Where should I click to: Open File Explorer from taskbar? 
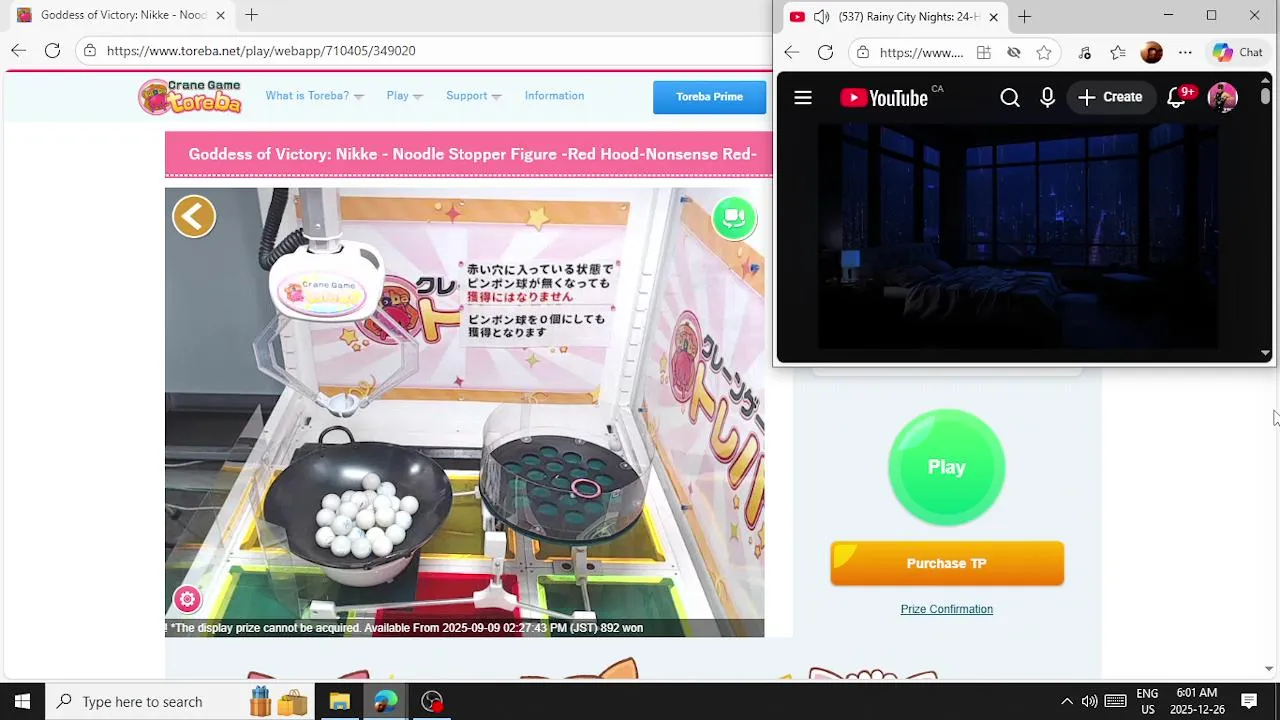[x=339, y=701]
